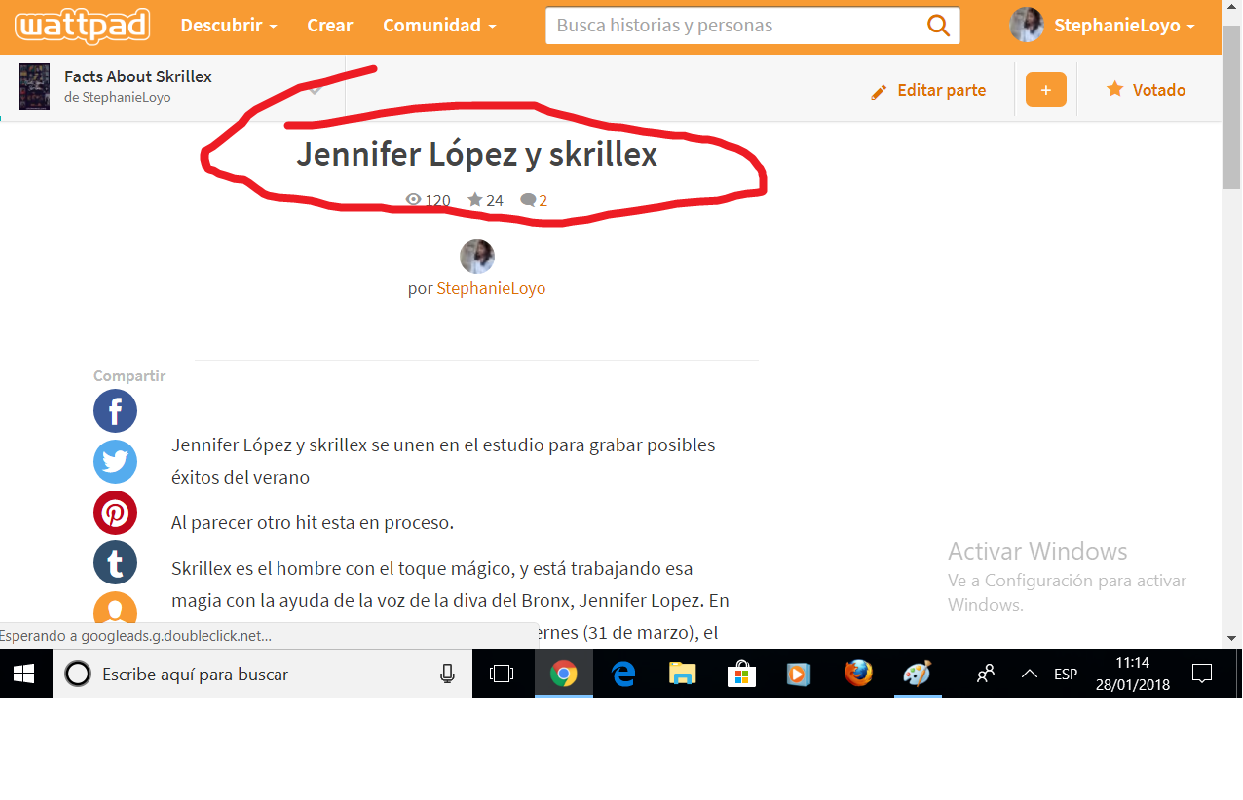Click the orange profile share icon
This screenshot has width=1243, height=800.
coord(115,608)
